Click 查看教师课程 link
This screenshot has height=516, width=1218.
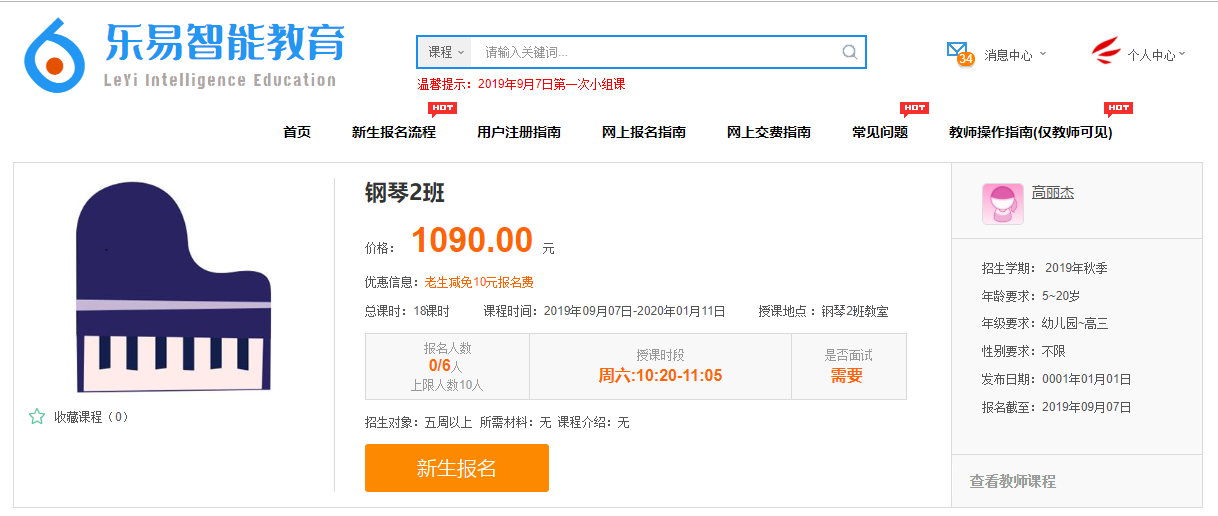[1012, 482]
